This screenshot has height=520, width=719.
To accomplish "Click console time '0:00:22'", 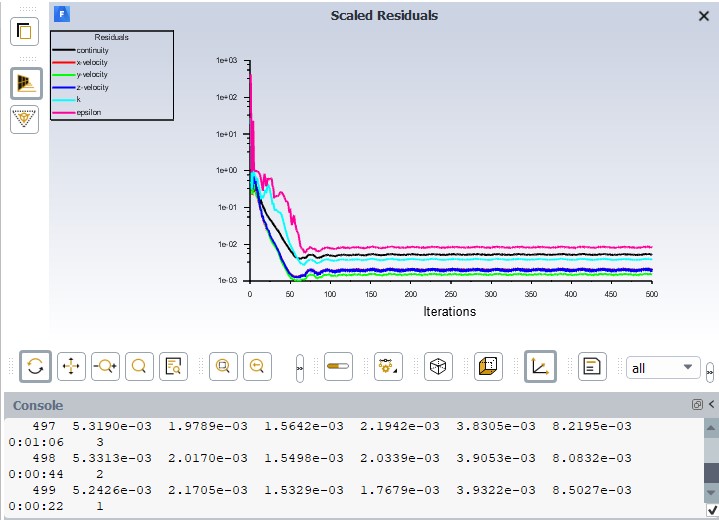I will click(x=36, y=506).
